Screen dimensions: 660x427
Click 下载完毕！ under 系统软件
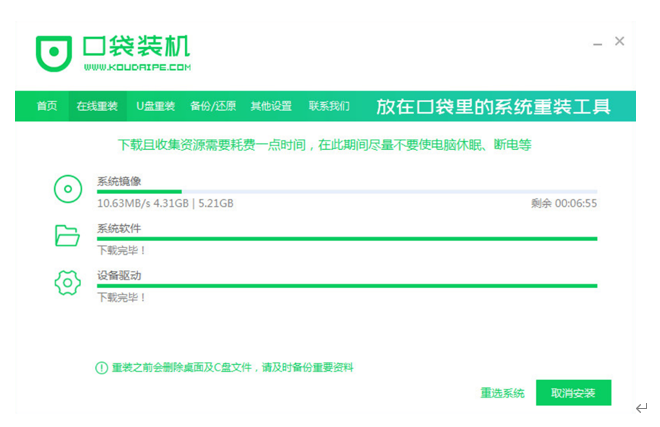coord(121,251)
